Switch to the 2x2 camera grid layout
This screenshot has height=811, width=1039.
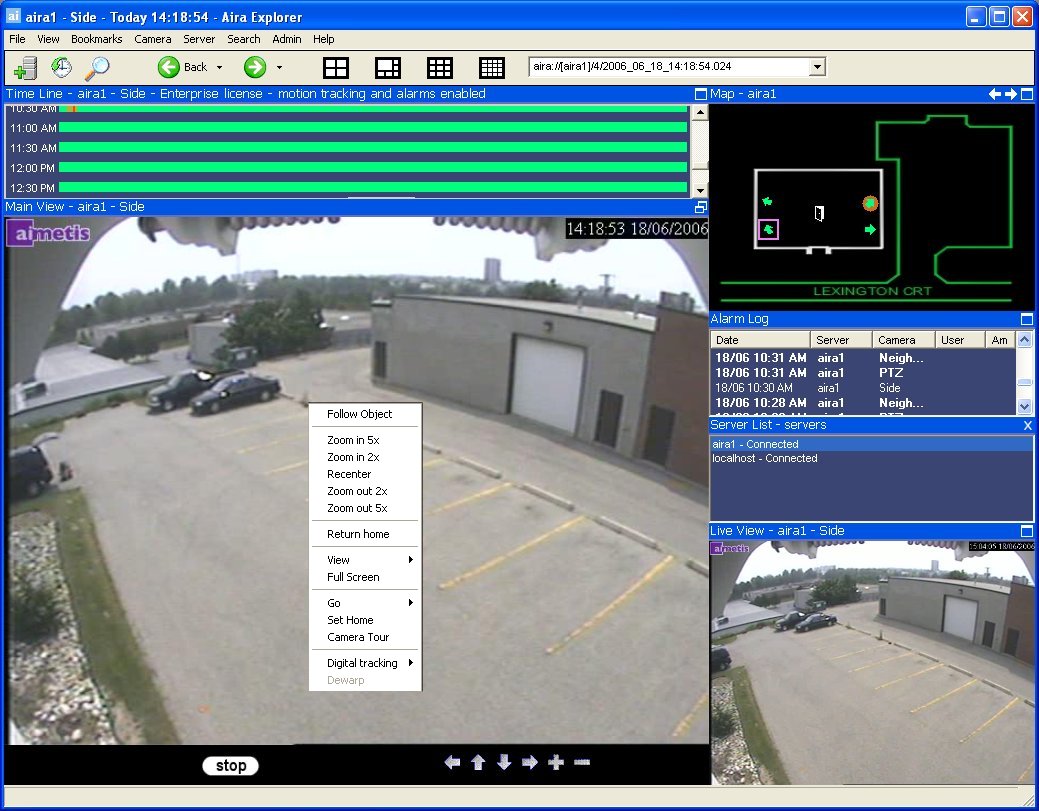point(336,68)
